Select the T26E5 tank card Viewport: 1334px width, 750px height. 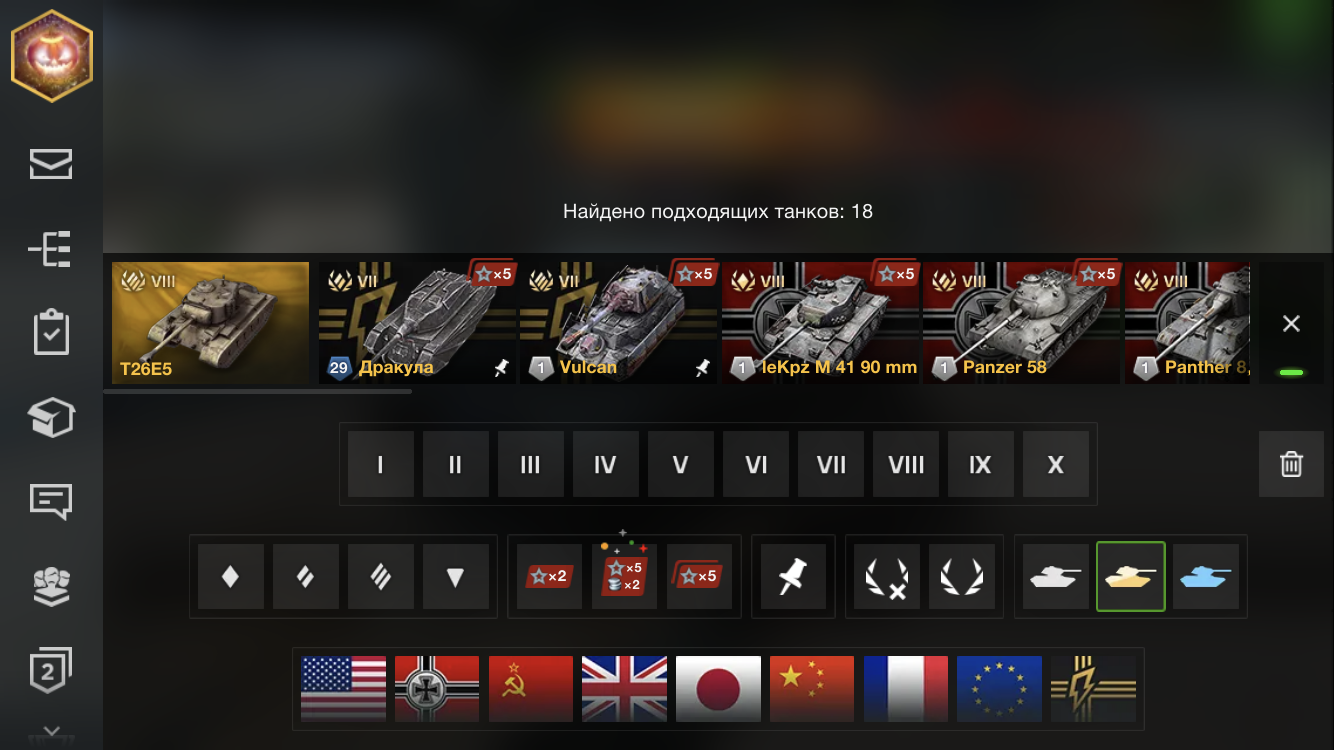[x=210, y=323]
